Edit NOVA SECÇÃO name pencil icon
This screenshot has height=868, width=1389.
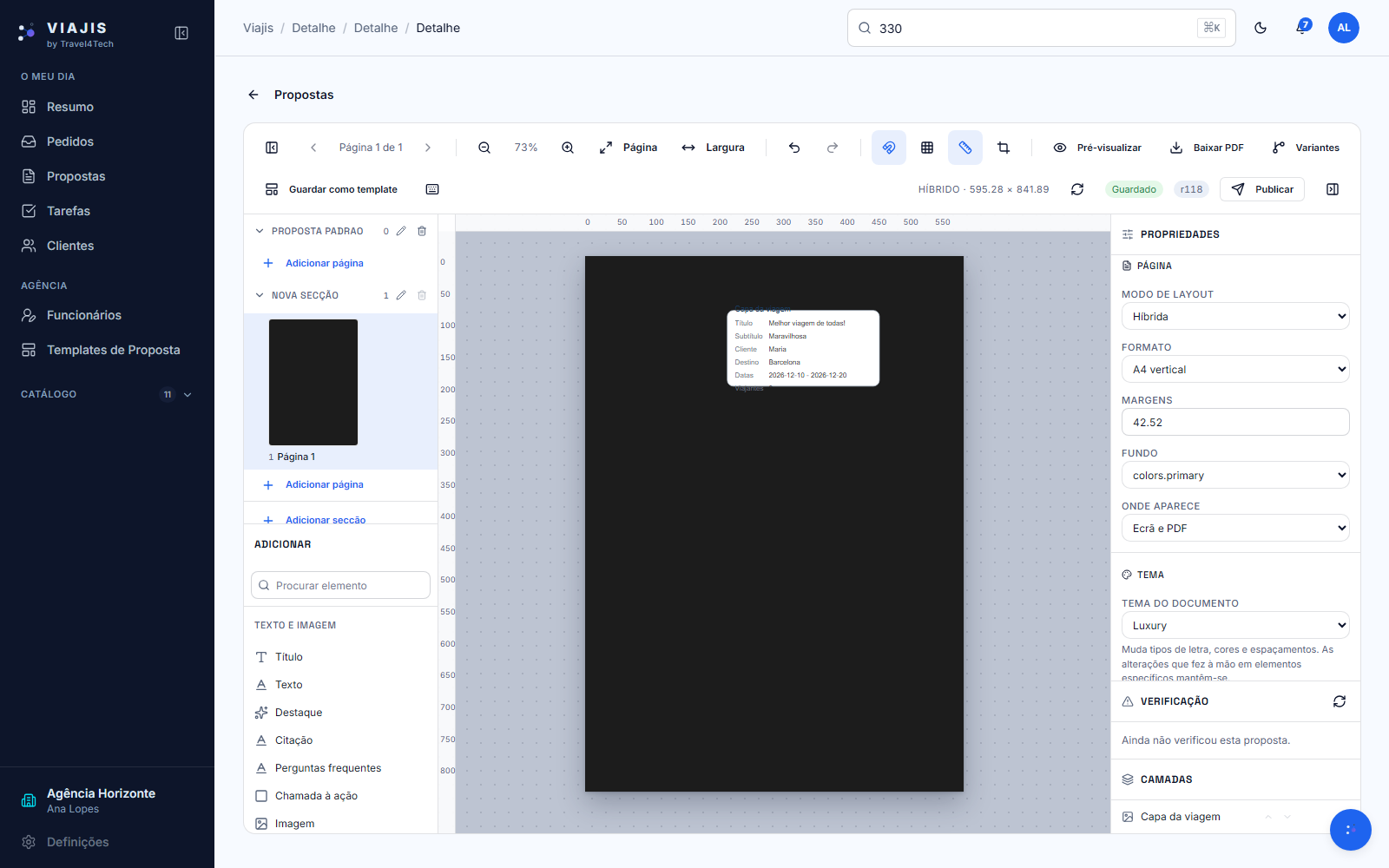pos(401,295)
